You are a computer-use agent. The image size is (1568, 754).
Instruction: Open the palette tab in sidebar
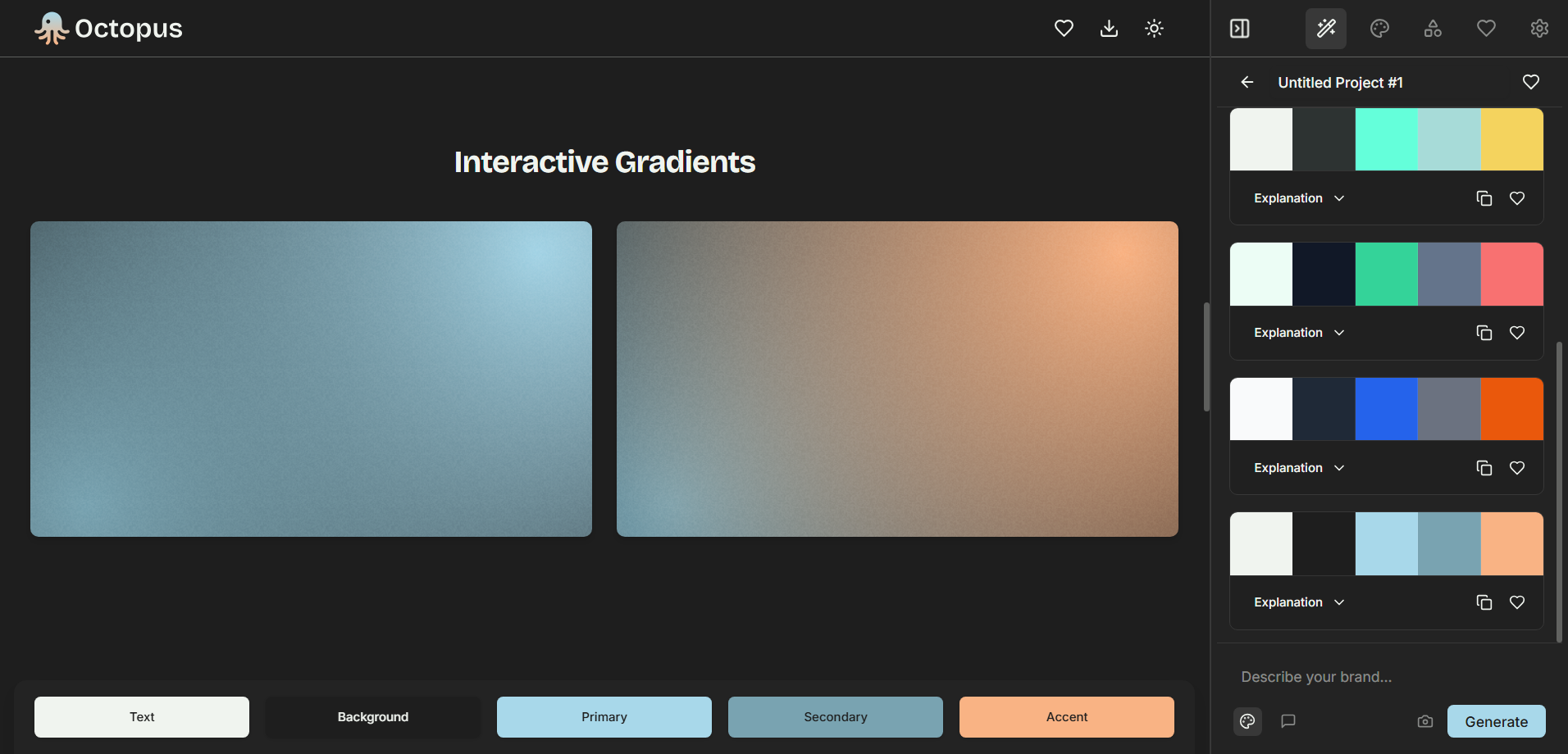click(x=1379, y=29)
